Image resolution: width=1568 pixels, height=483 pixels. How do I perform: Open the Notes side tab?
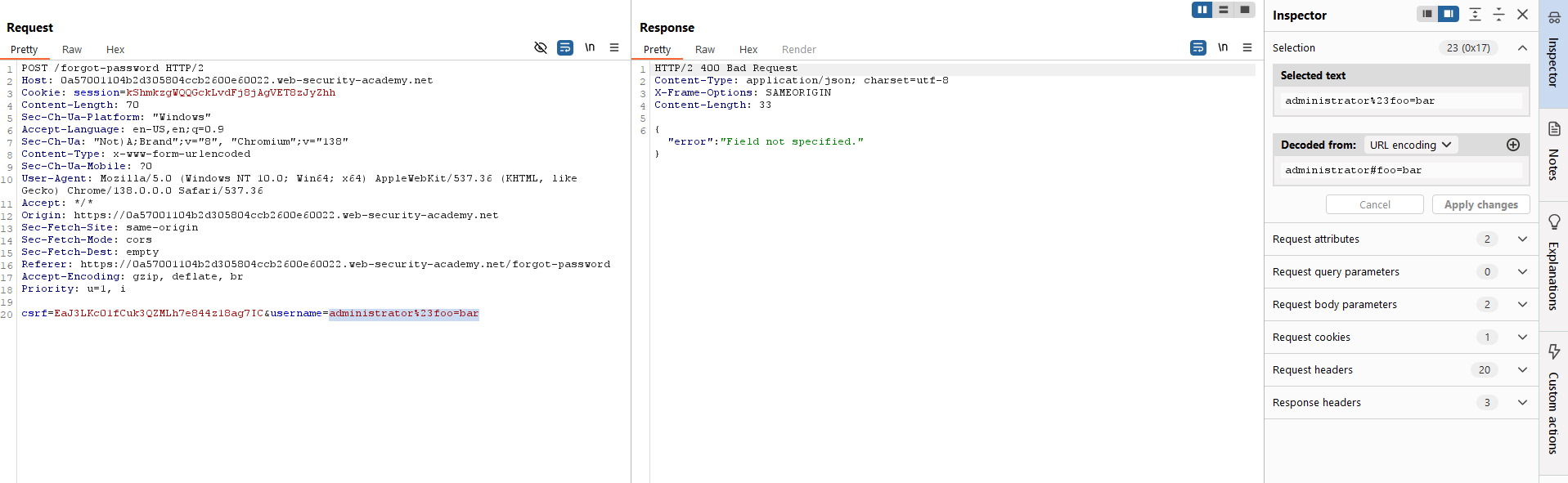(x=1553, y=152)
